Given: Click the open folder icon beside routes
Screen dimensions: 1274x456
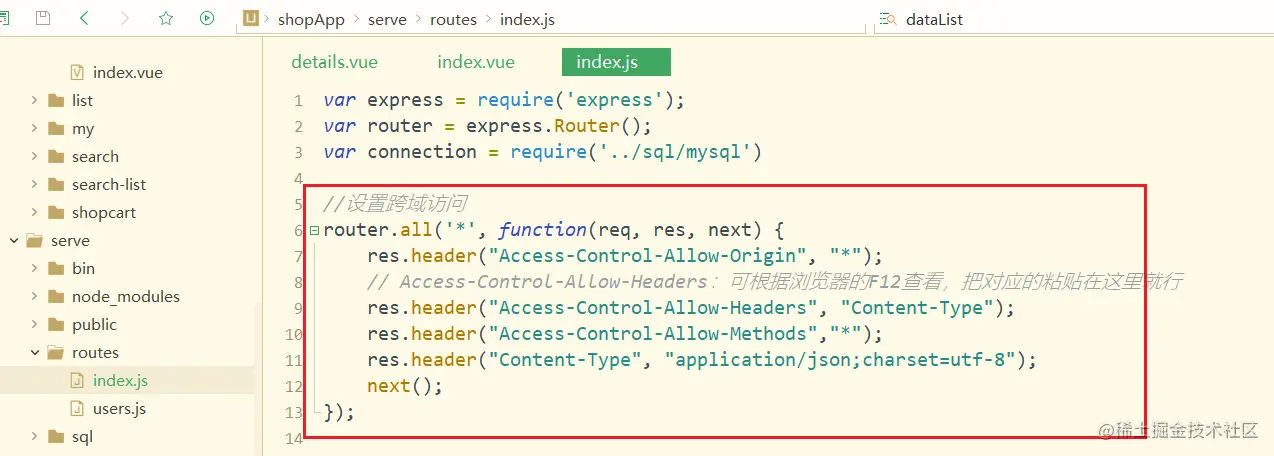Looking at the screenshot, I should pos(55,352).
